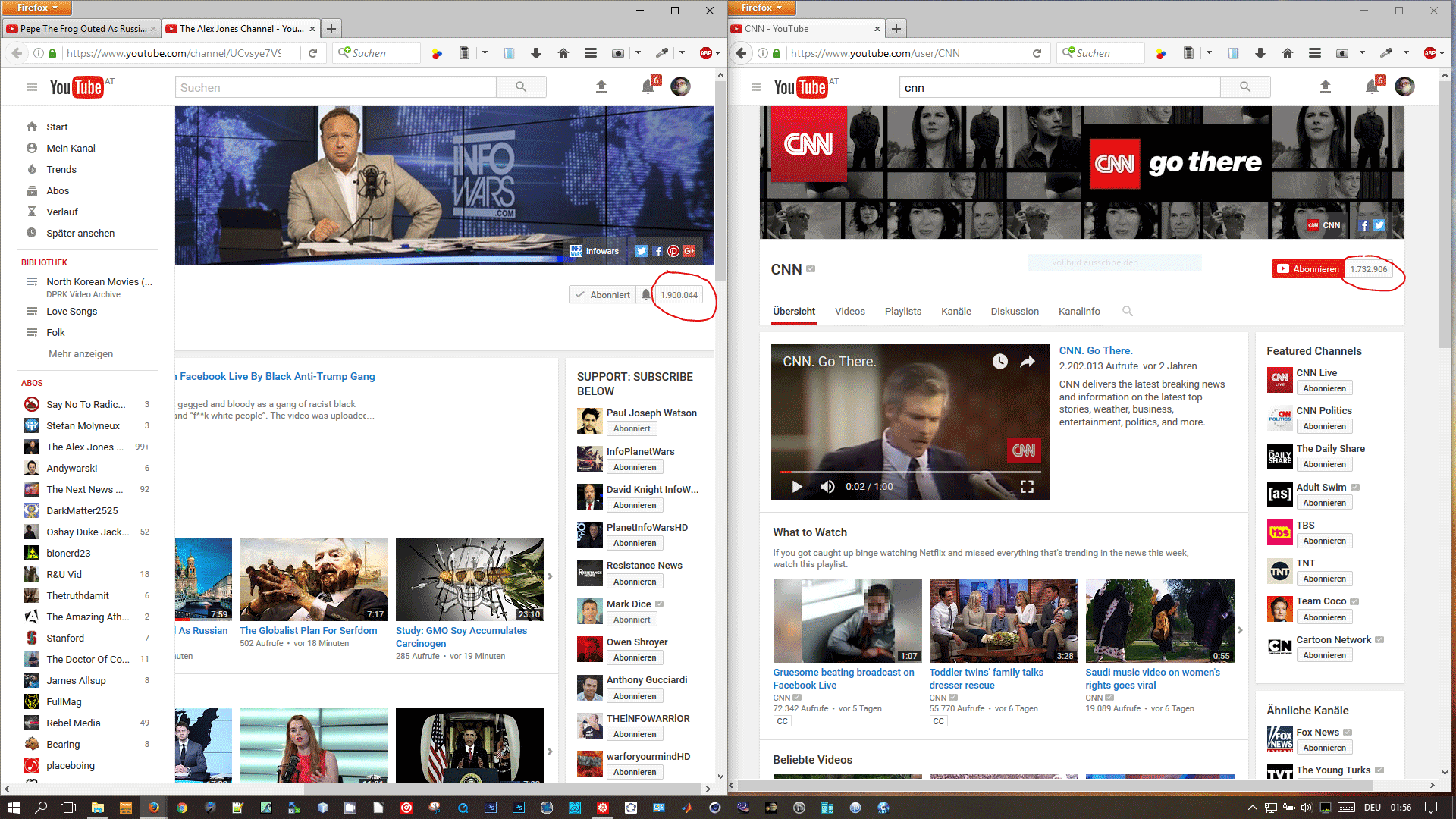Screen dimensions: 1456x819
Task: Click the upload icon on Alex Jones page
Action: point(601,86)
